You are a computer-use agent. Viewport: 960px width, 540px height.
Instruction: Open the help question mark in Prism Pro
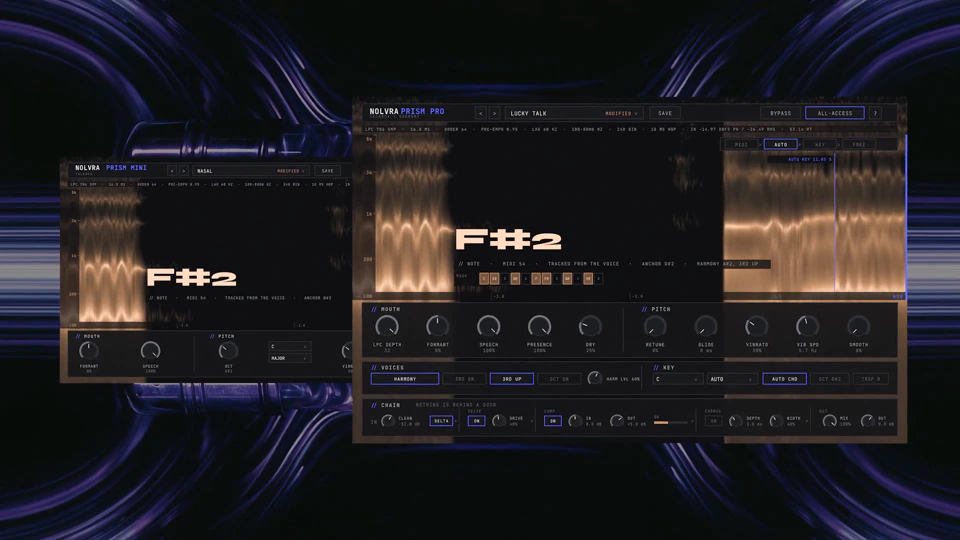(x=876, y=113)
